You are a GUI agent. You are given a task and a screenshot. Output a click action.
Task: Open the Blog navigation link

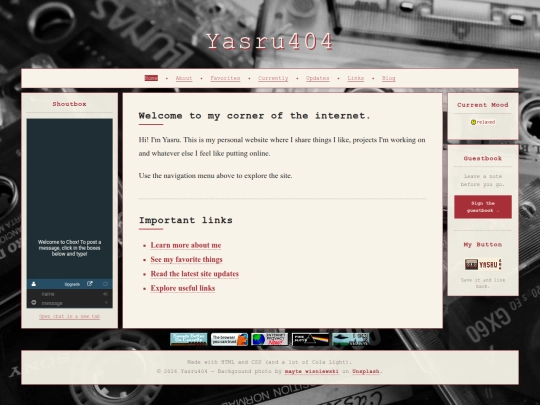tap(388, 78)
